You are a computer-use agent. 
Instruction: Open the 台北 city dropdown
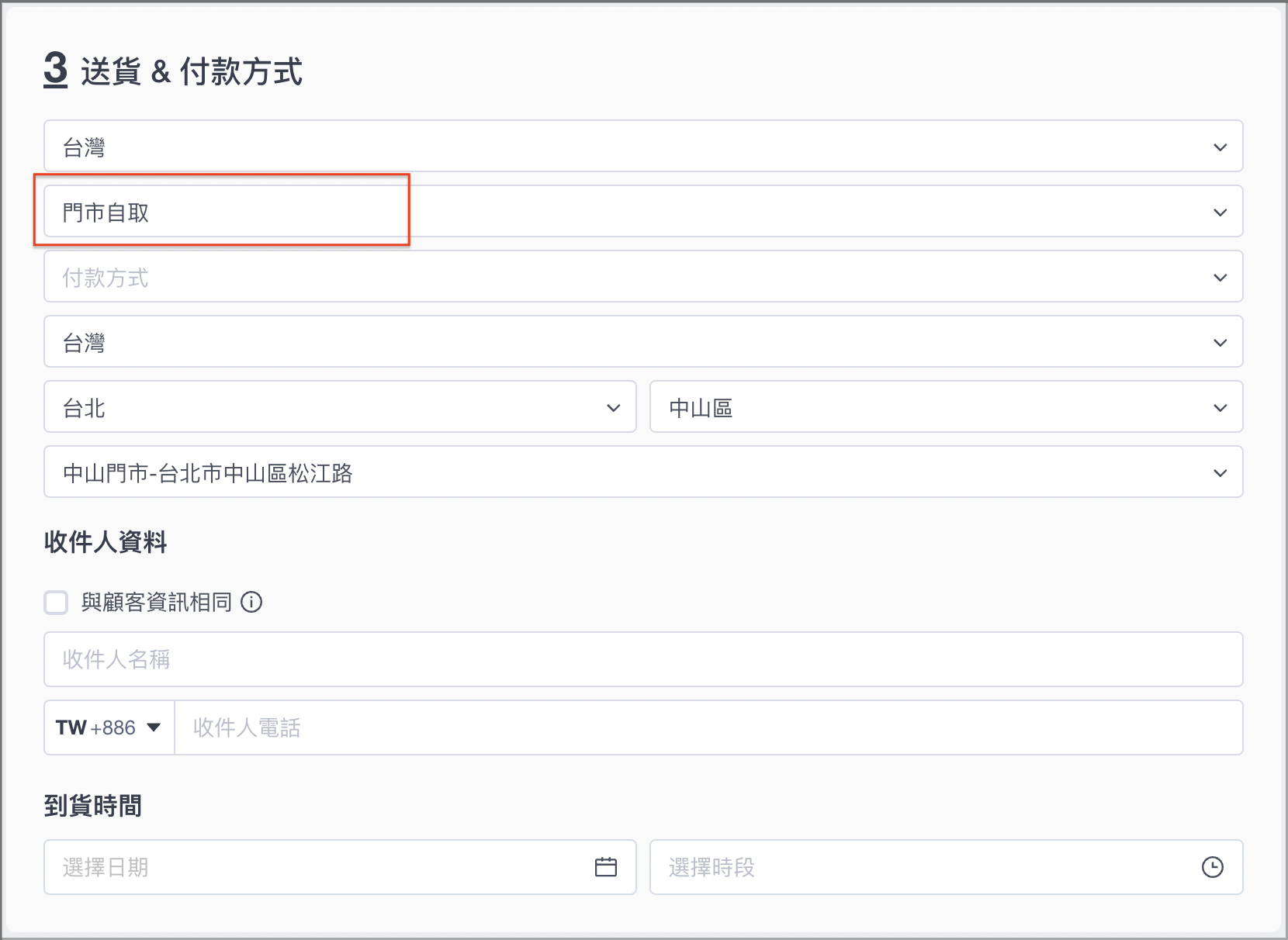click(340, 406)
